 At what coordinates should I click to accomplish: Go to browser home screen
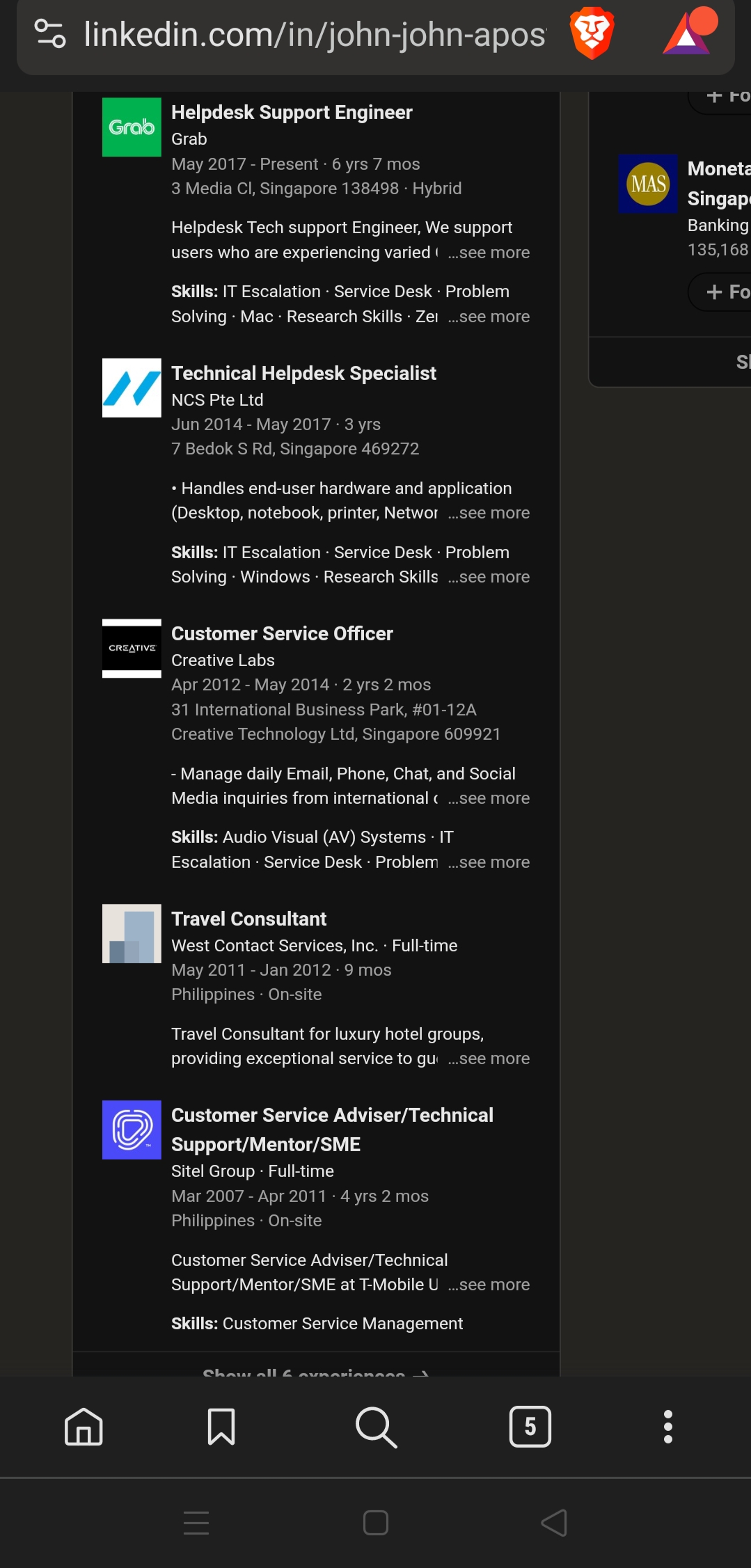(84, 1427)
